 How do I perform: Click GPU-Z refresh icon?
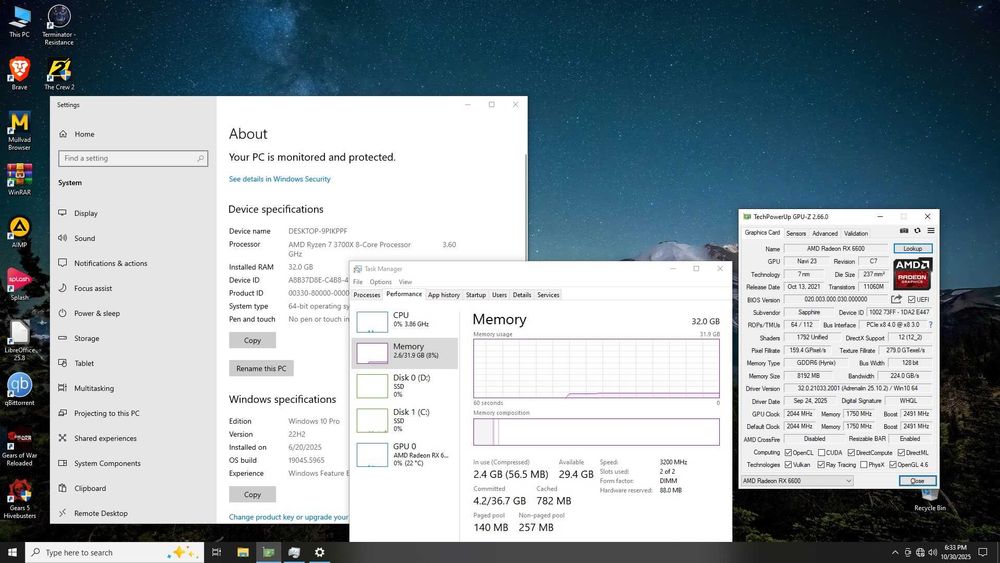click(x=917, y=231)
